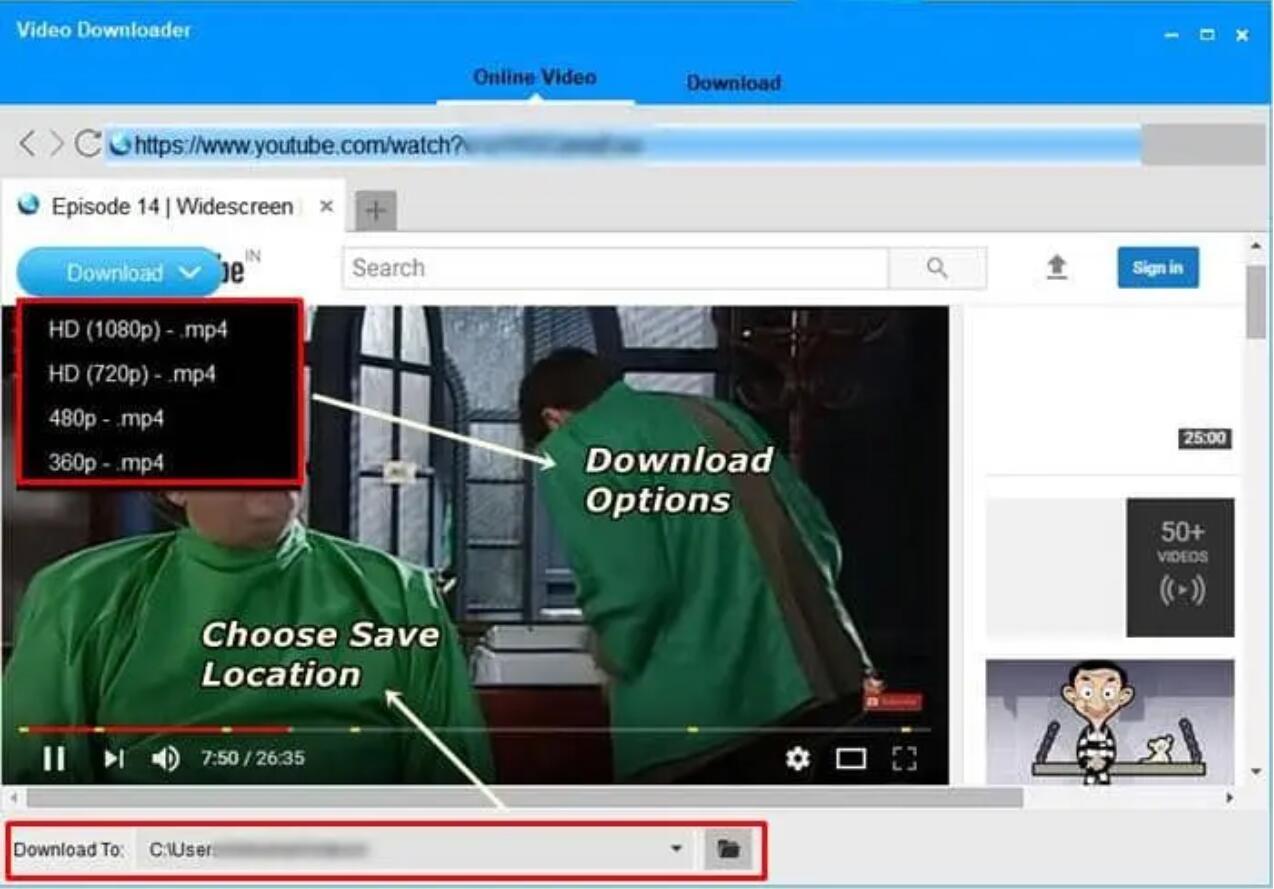1274x889 pixels.
Task: Open the folder browse icon for save location
Action: (729, 849)
